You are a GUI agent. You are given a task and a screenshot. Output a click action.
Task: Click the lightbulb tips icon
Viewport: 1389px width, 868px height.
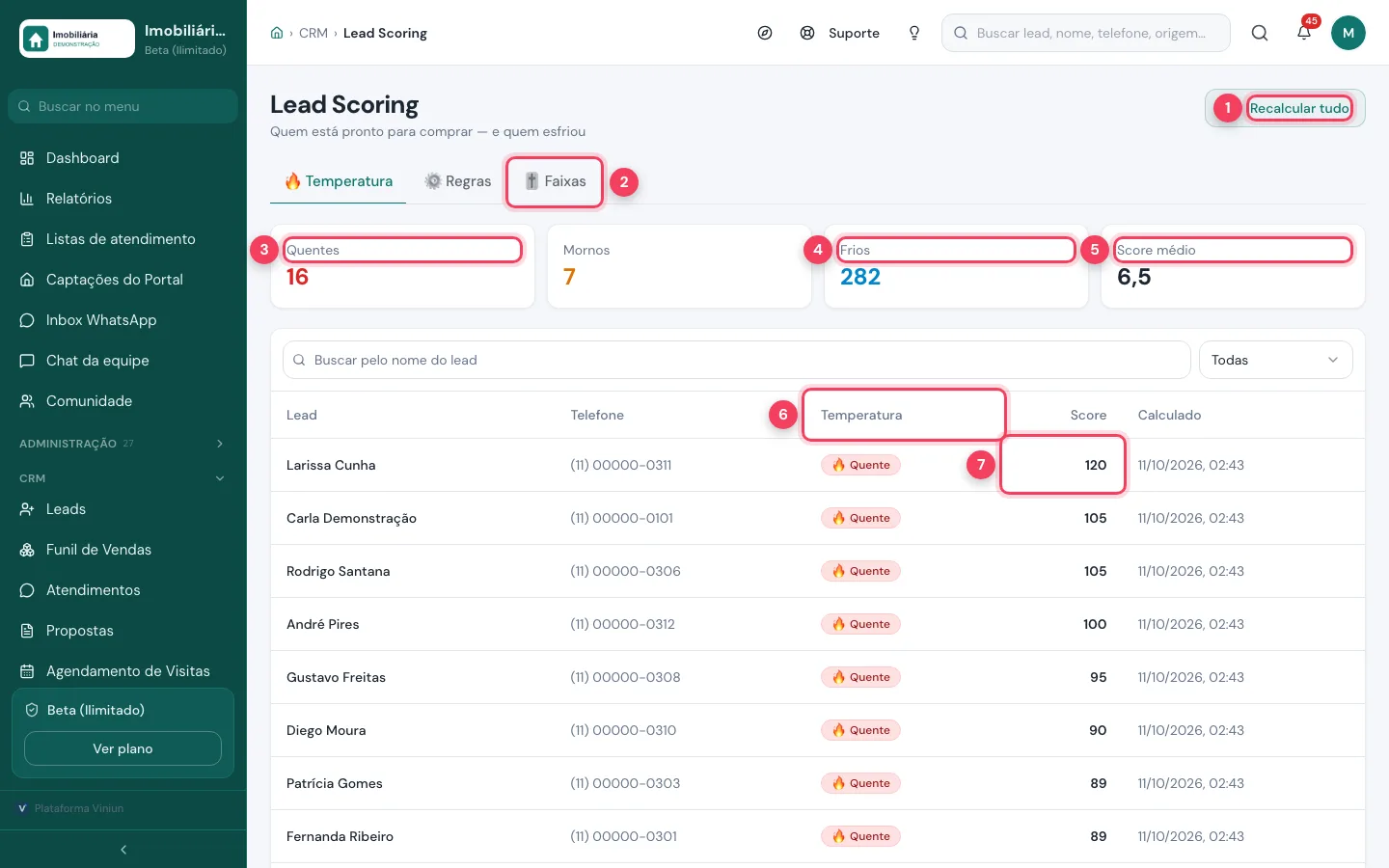(x=914, y=33)
